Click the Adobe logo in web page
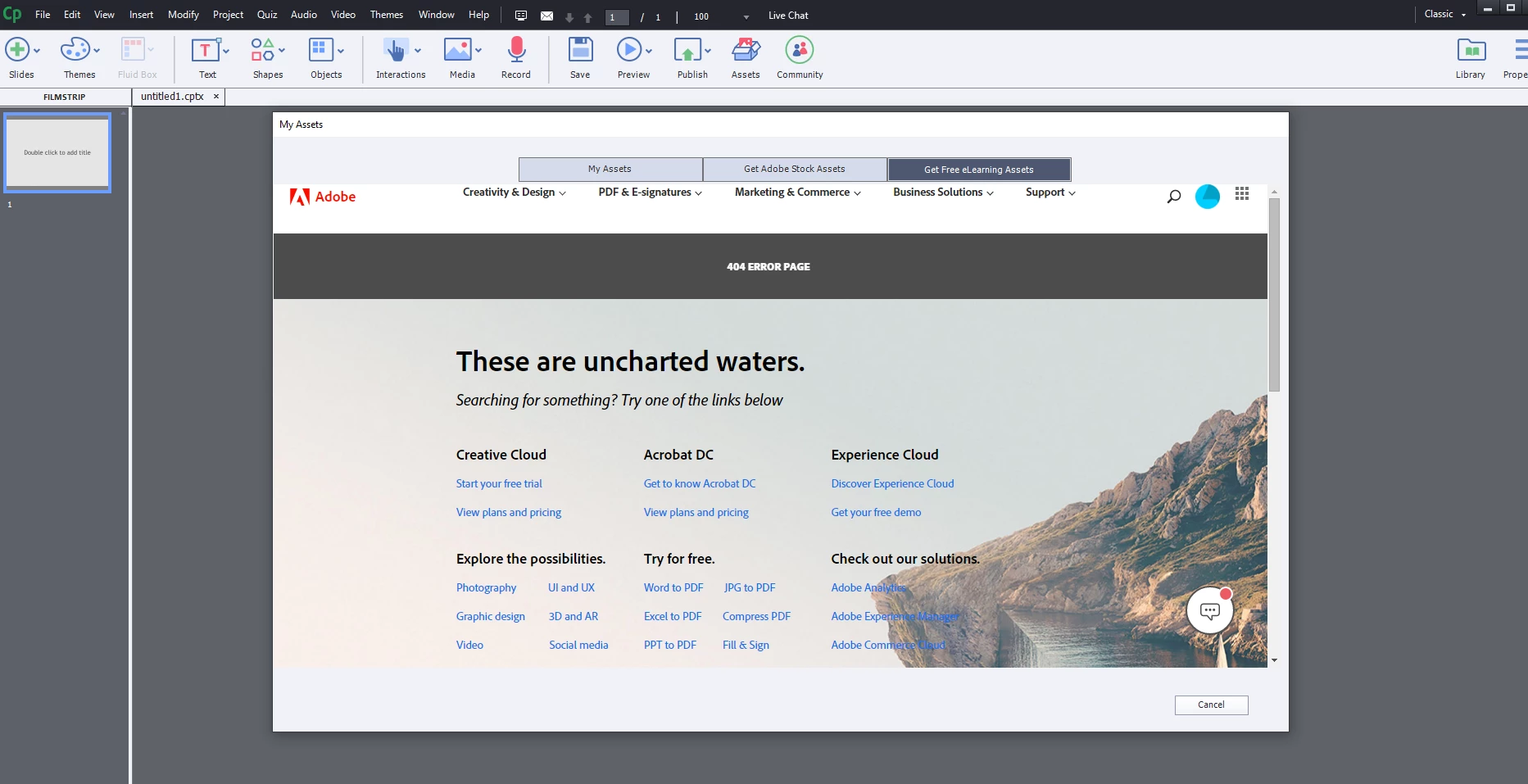Image resolution: width=1528 pixels, height=784 pixels. 323,197
